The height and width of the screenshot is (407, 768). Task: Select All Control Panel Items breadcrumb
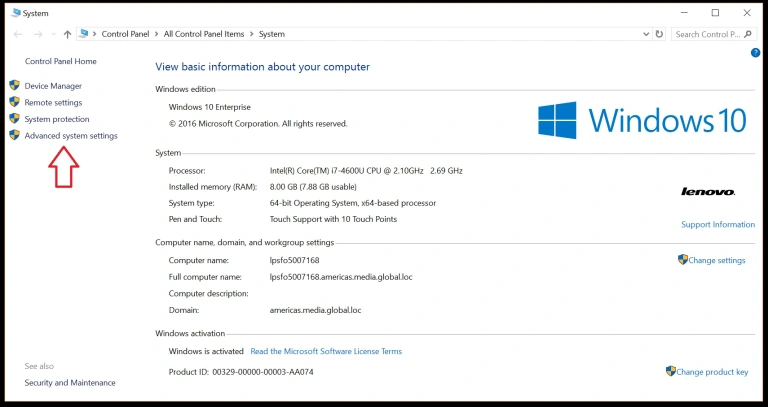pos(204,34)
